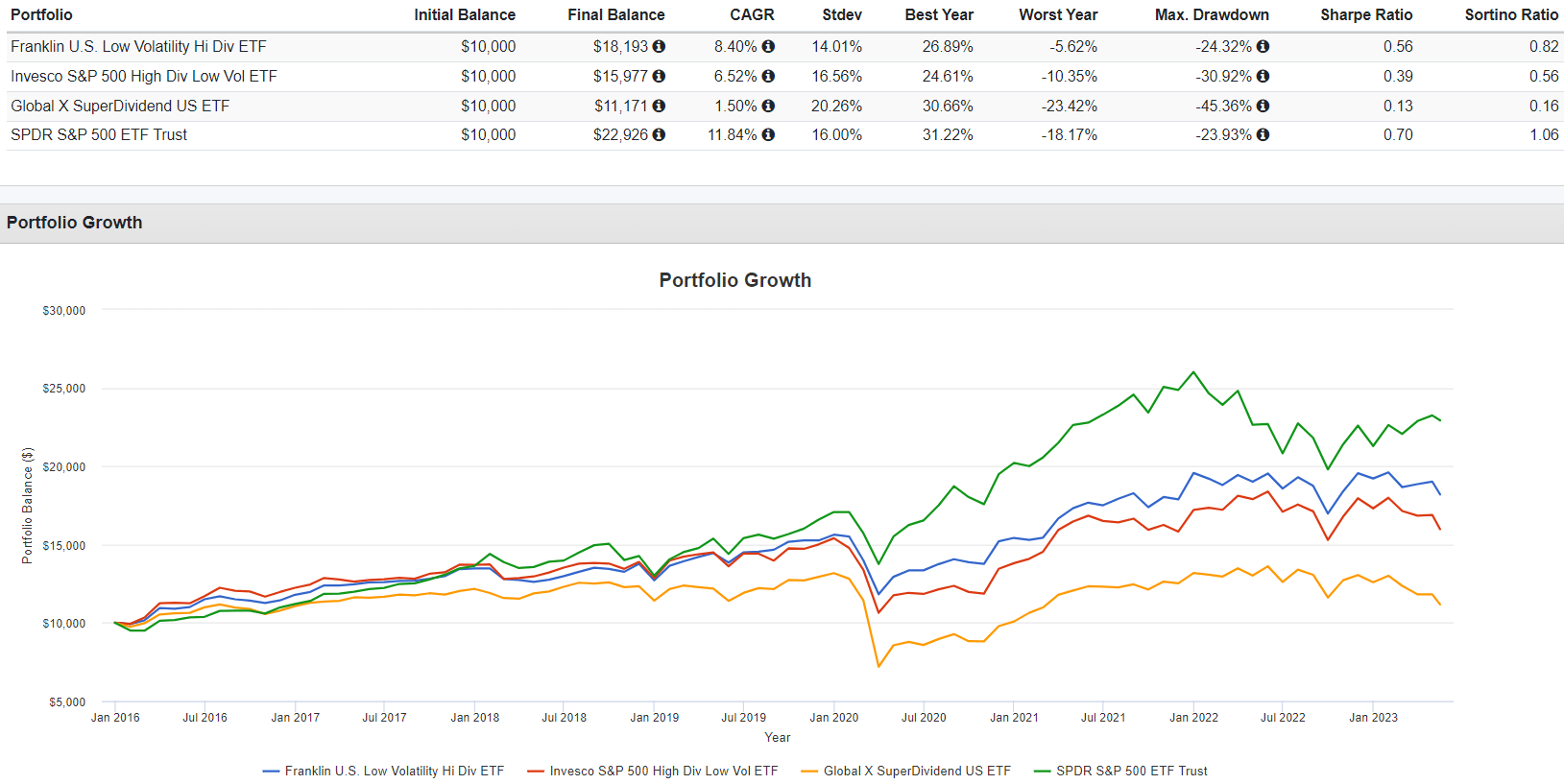Viewport: 1564px width, 784px height.
Task: Click the Jul 2021 x-axis label
Action: (x=1103, y=718)
